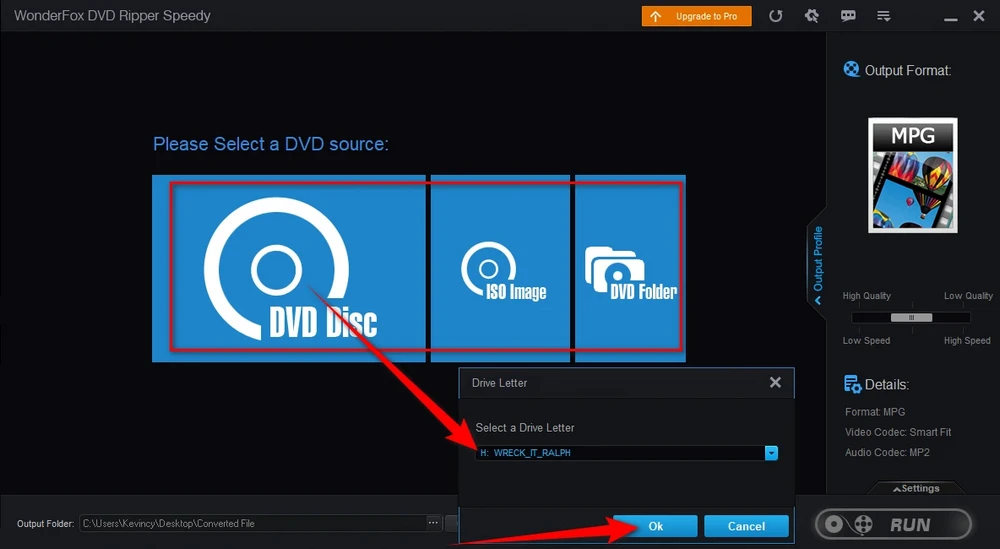Open the feedback chat bubble icon
Image resolution: width=1000 pixels, height=549 pixels.
[x=848, y=16]
